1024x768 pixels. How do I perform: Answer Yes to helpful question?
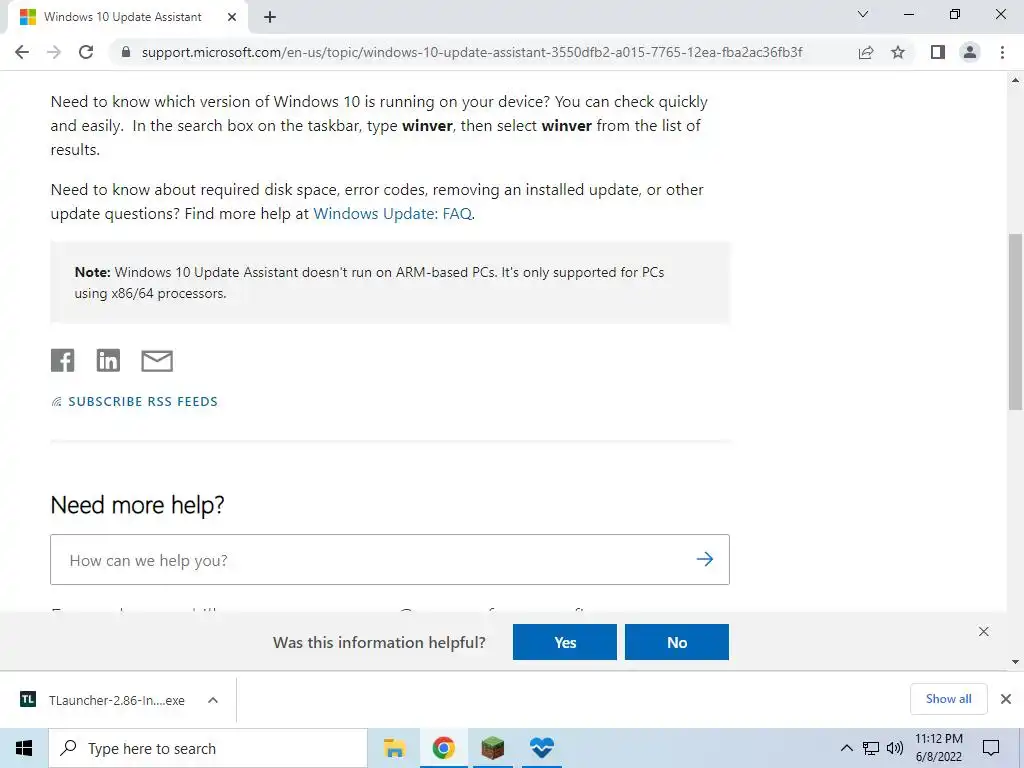565,642
